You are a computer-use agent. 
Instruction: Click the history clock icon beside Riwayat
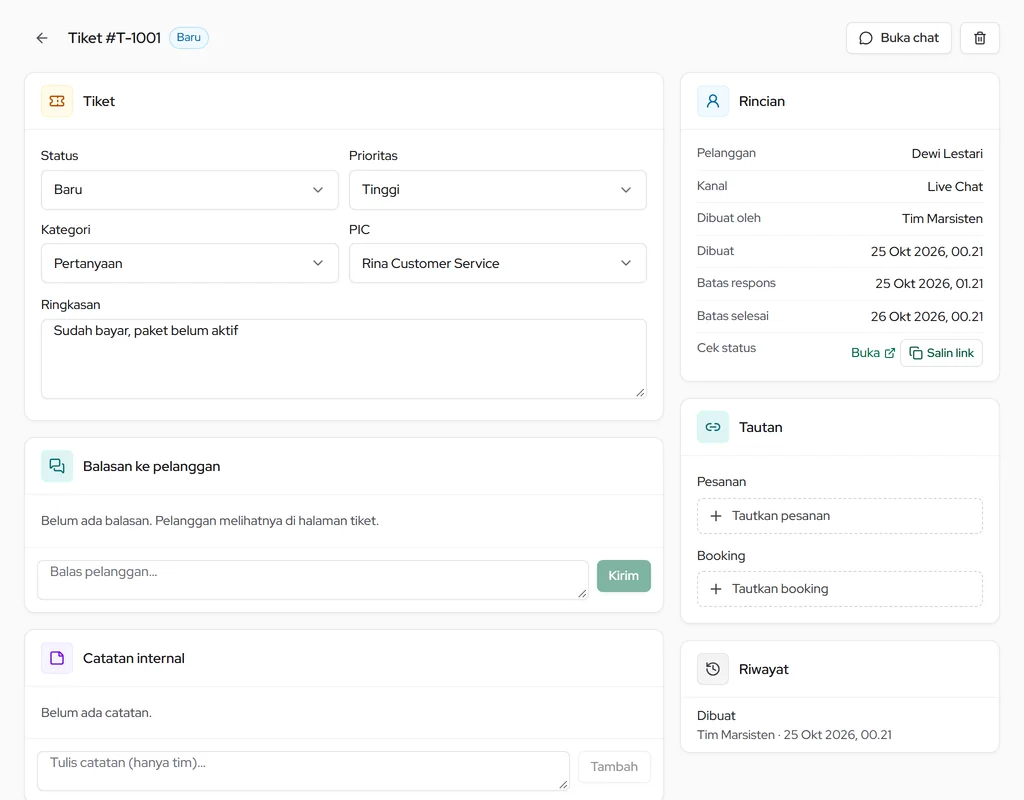(712, 669)
